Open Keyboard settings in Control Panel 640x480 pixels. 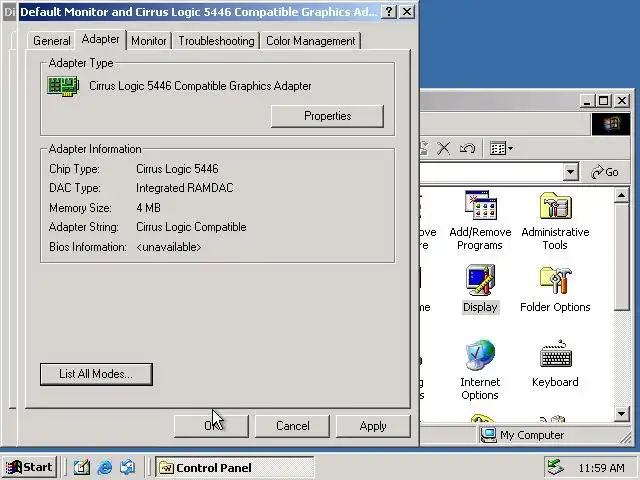tap(555, 363)
